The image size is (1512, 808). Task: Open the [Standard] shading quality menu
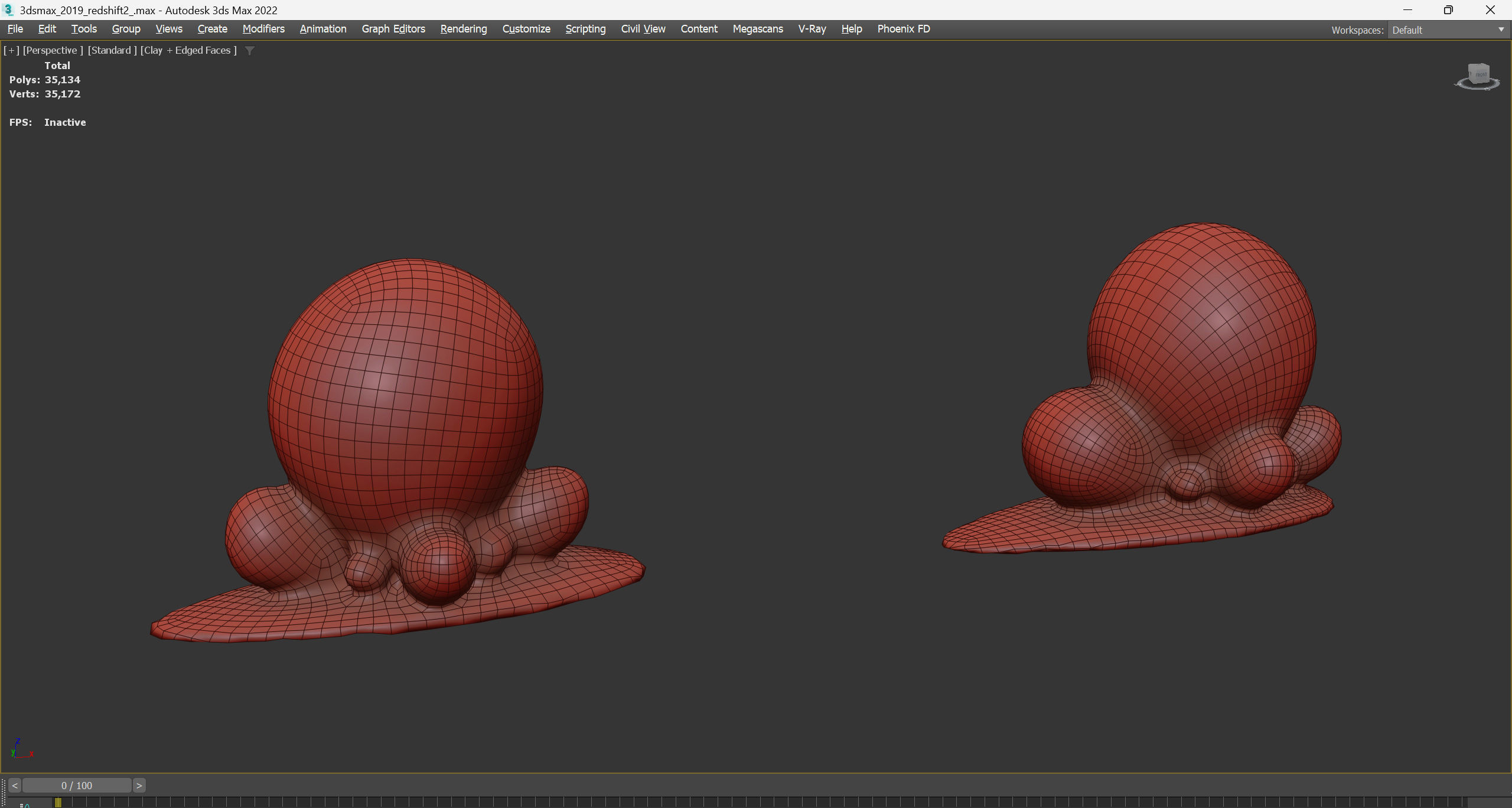pyautogui.click(x=112, y=50)
